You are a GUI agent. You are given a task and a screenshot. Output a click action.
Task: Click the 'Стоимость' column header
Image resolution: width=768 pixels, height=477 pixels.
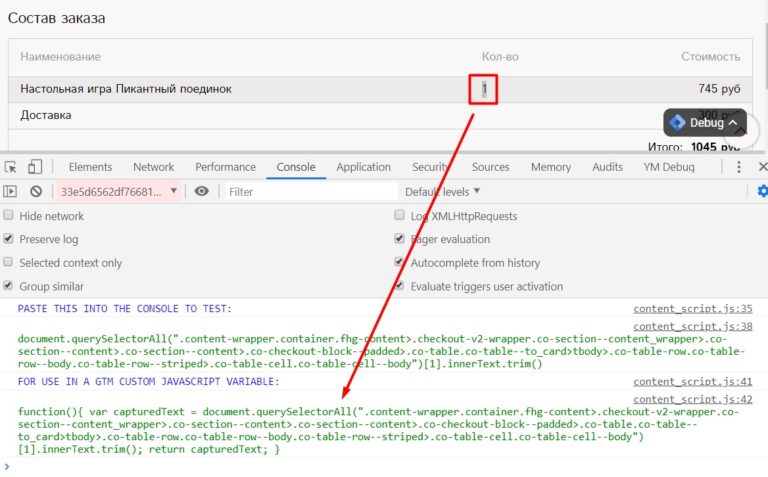click(x=710, y=56)
